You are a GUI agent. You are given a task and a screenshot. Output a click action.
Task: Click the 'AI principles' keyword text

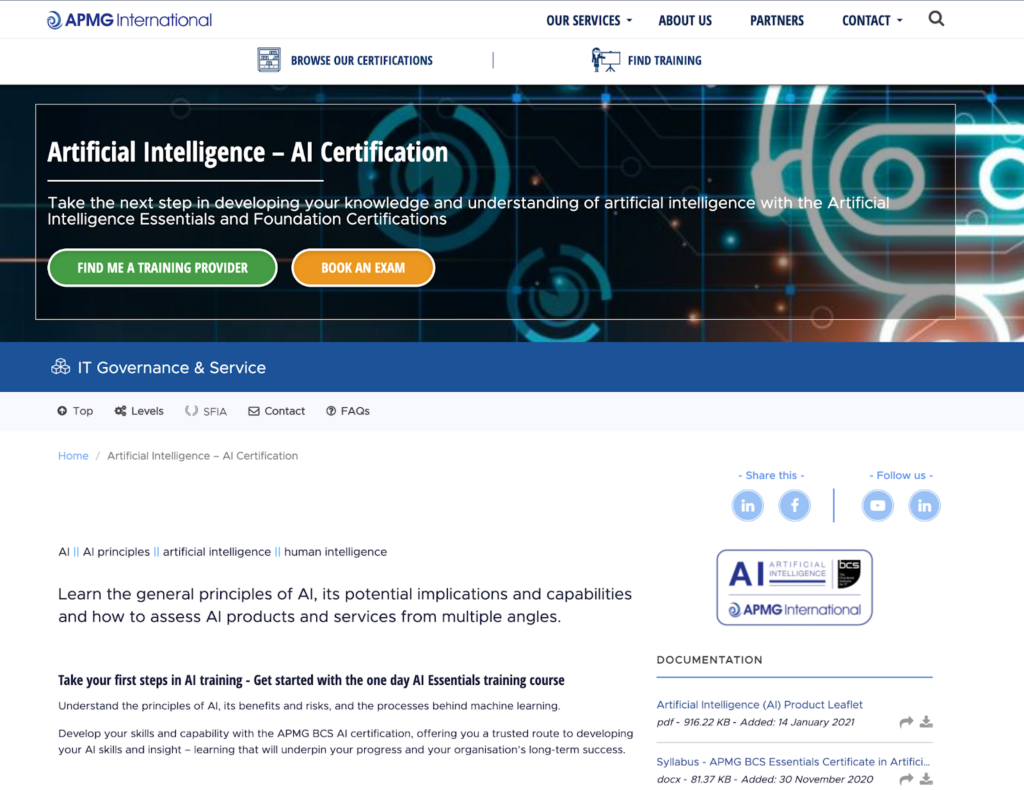click(116, 552)
